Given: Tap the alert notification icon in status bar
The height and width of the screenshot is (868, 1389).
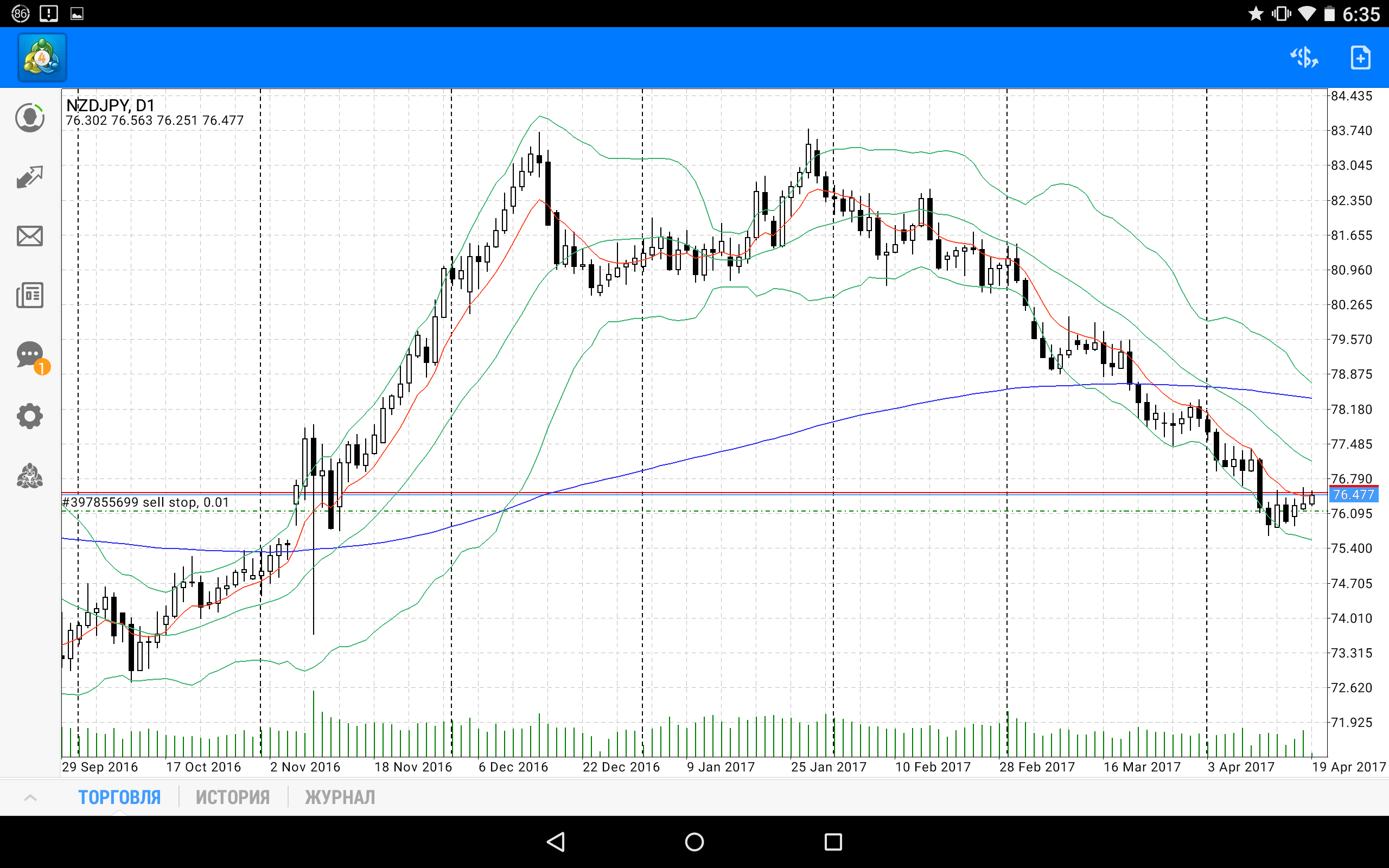Looking at the screenshot, I should pos(49,13).
